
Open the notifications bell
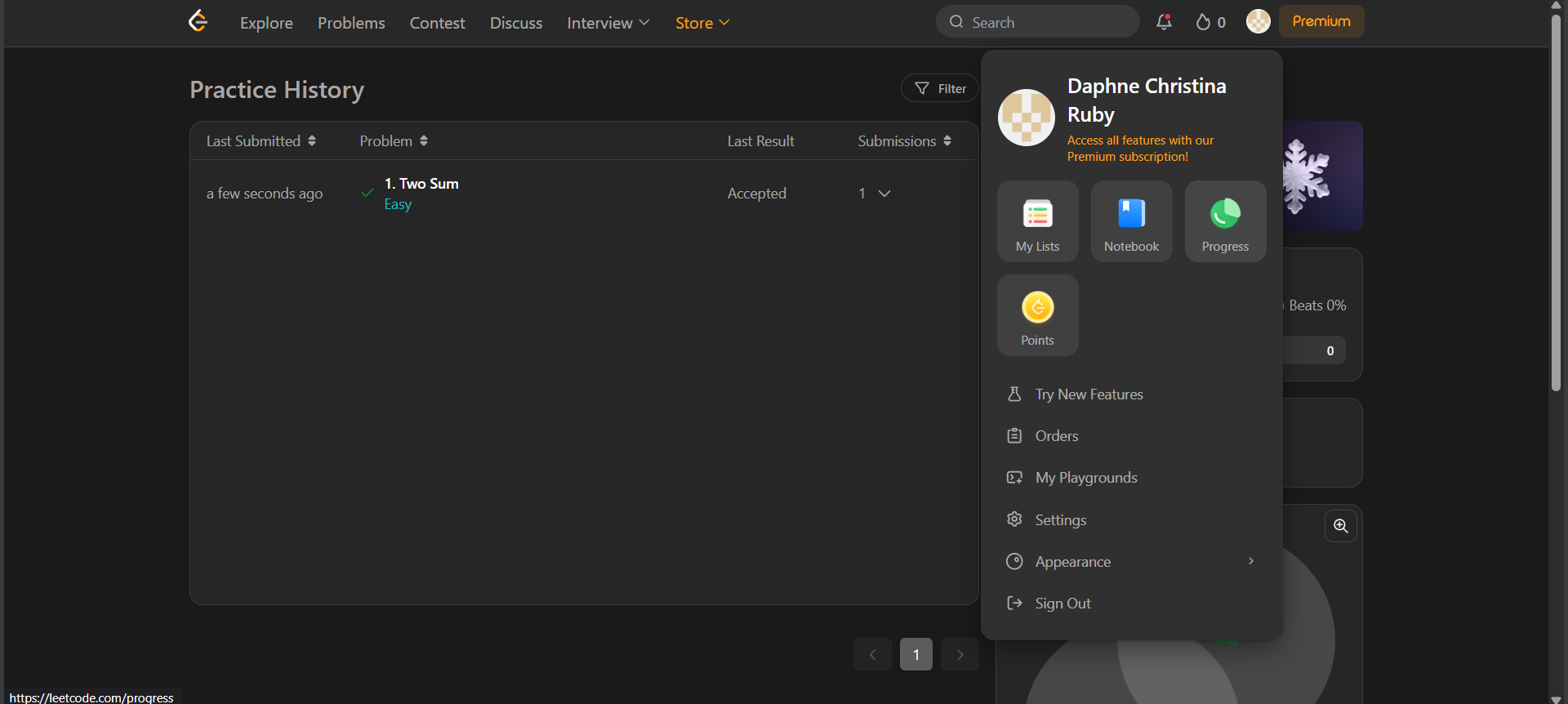(x=1164, y=22)
